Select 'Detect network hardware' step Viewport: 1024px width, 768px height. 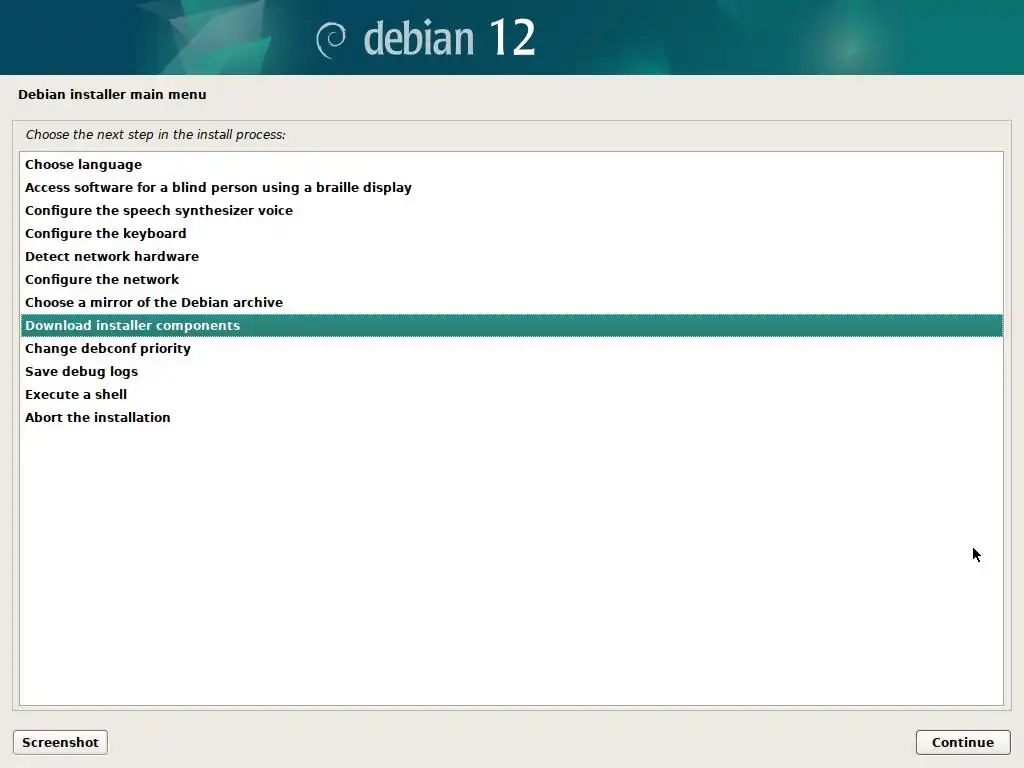(511, 257)
